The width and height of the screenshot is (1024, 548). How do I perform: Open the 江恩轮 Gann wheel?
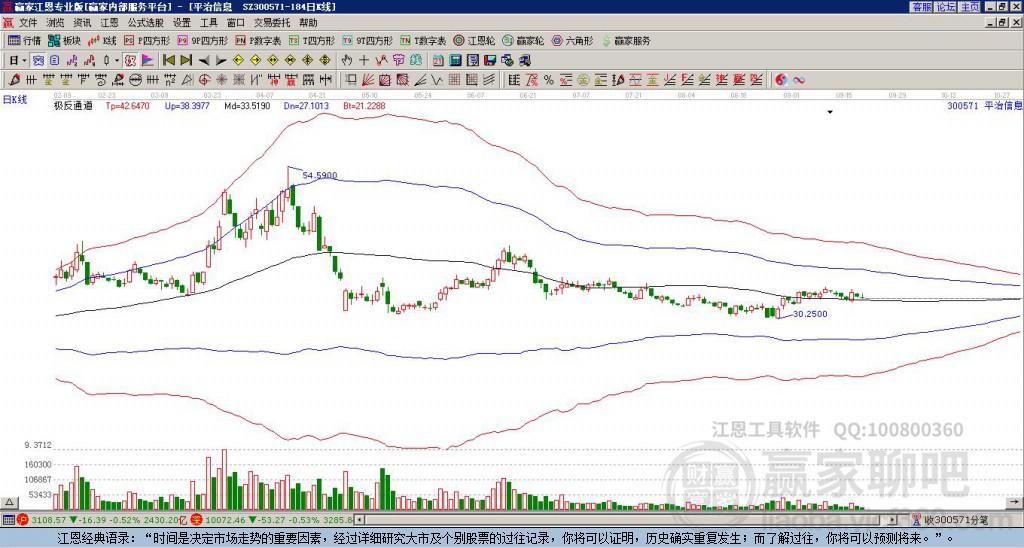click(474, 40)
